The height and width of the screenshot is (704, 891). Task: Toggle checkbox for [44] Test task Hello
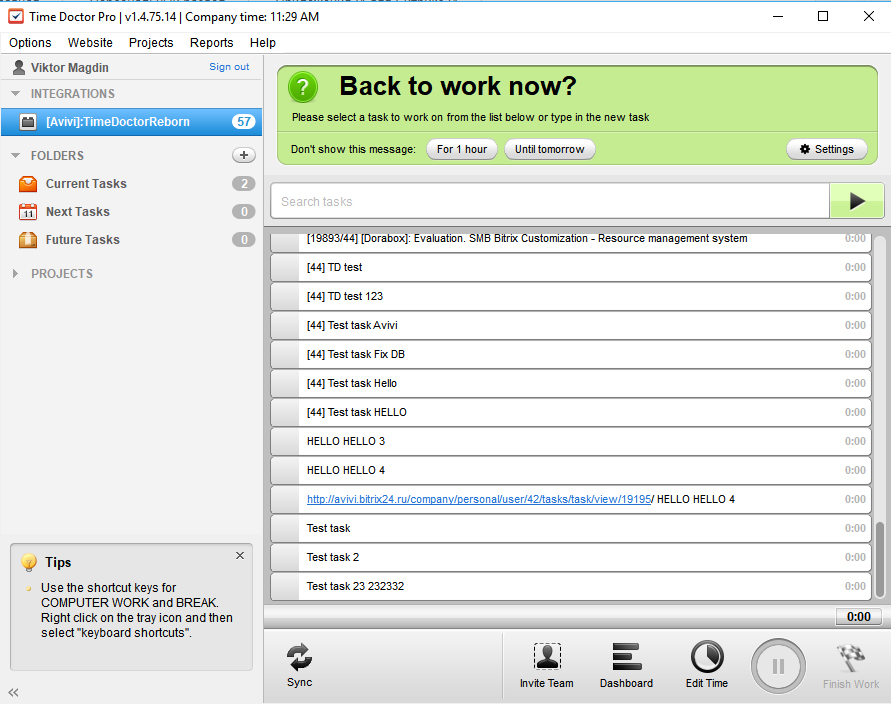tap(285, 383)
